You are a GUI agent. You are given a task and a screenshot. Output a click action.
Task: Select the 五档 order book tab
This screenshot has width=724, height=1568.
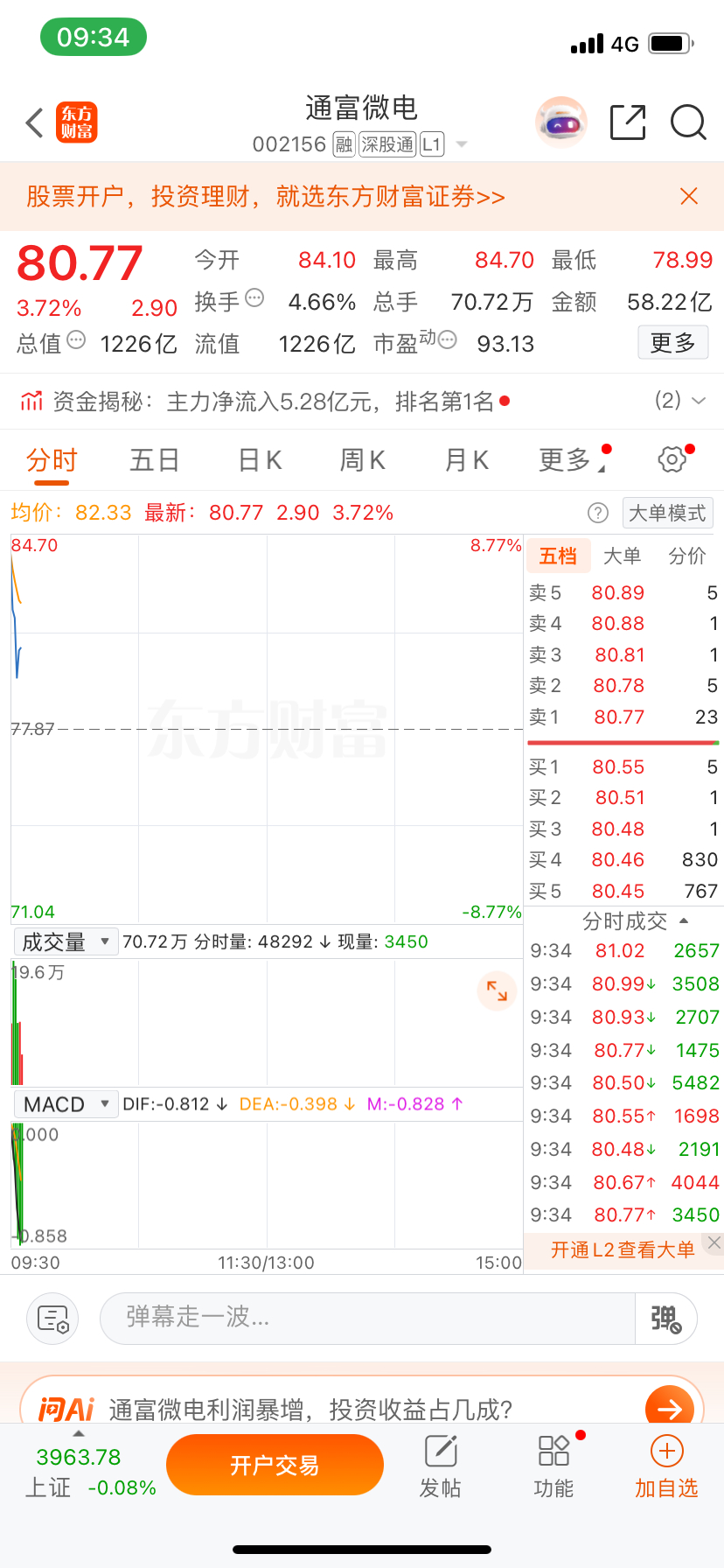(558, 556)
